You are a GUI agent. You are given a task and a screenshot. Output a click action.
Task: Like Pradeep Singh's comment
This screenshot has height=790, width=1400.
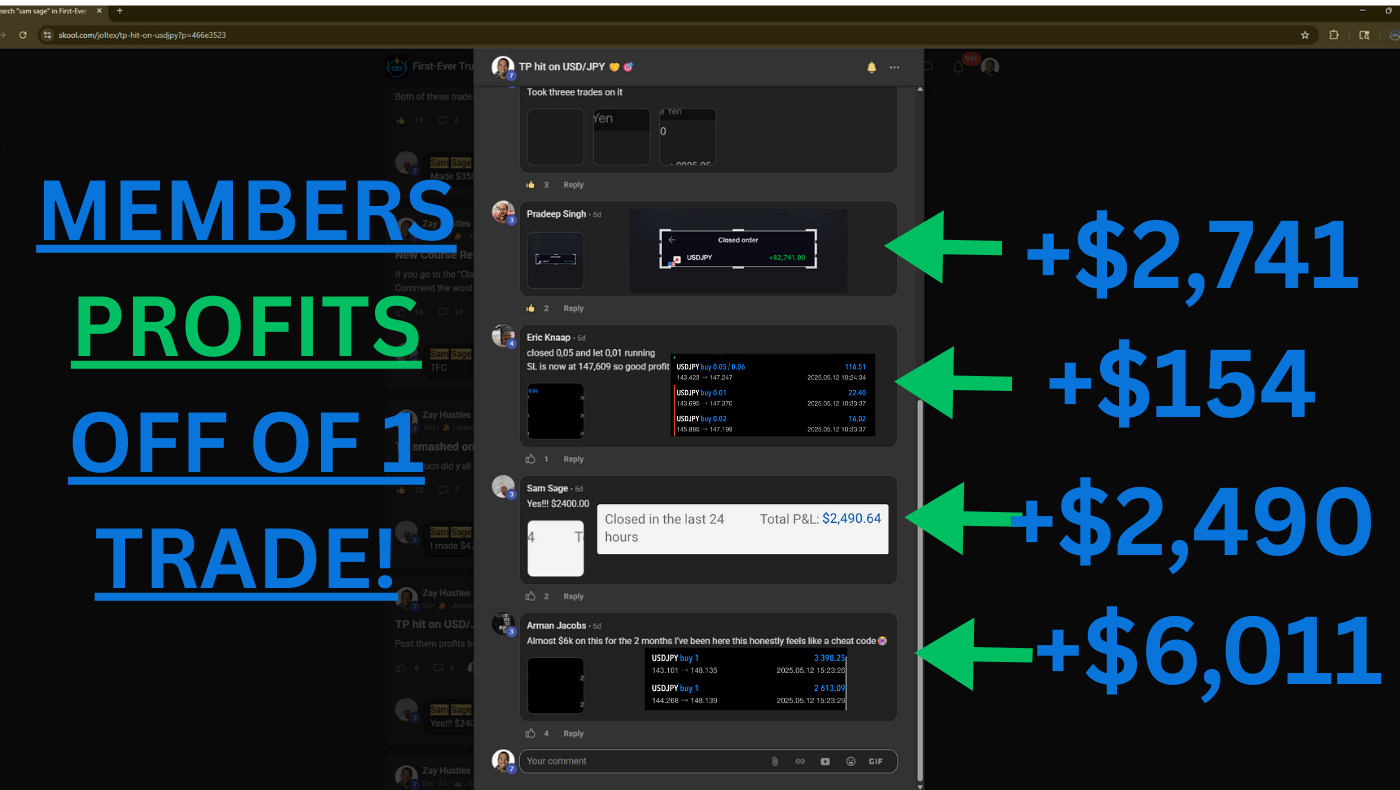click(531, 308)
